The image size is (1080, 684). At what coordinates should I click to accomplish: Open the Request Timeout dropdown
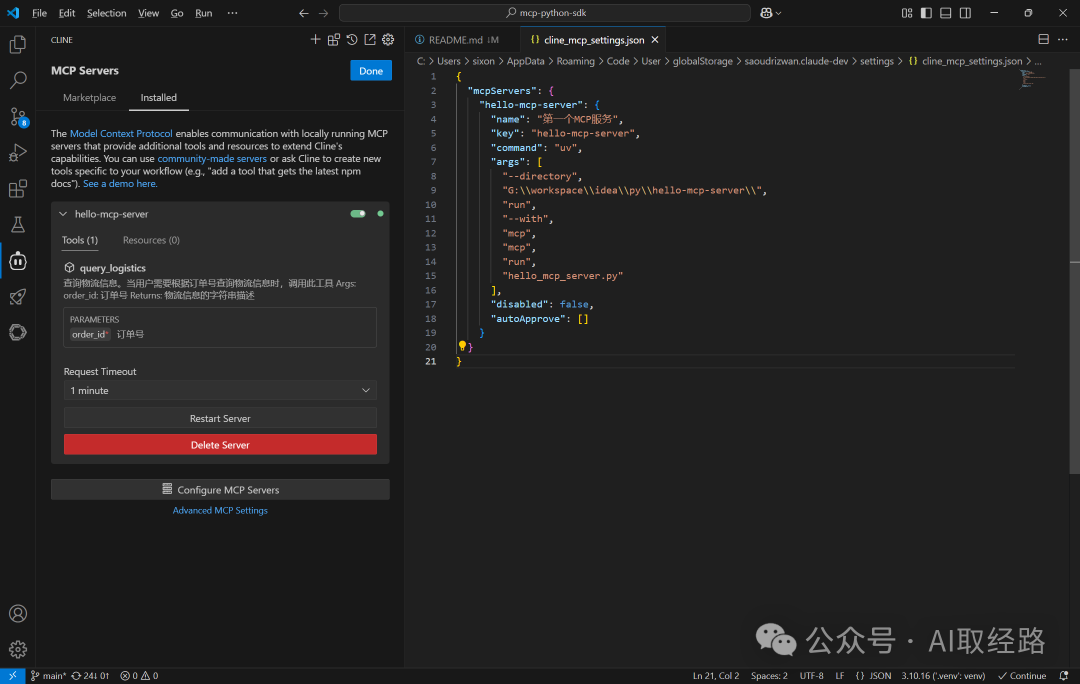(220, 391)
